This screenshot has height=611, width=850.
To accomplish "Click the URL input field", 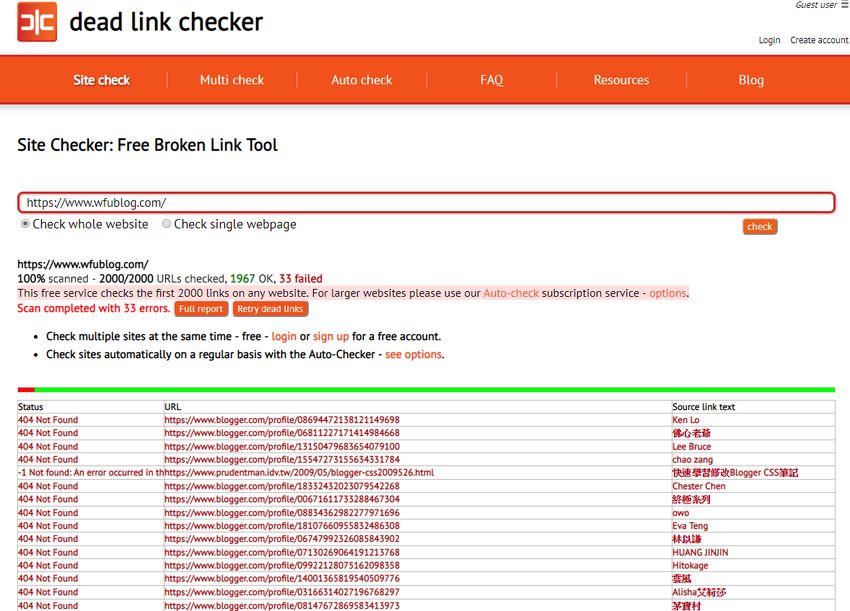I will coord(426,203).
